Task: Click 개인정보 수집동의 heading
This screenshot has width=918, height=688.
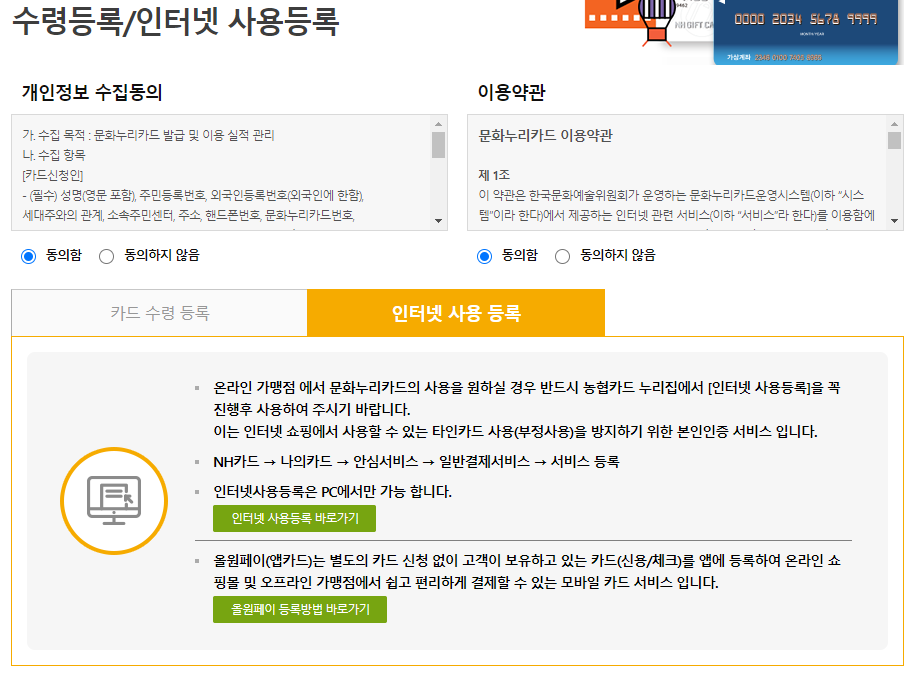Action: (92, 93)
